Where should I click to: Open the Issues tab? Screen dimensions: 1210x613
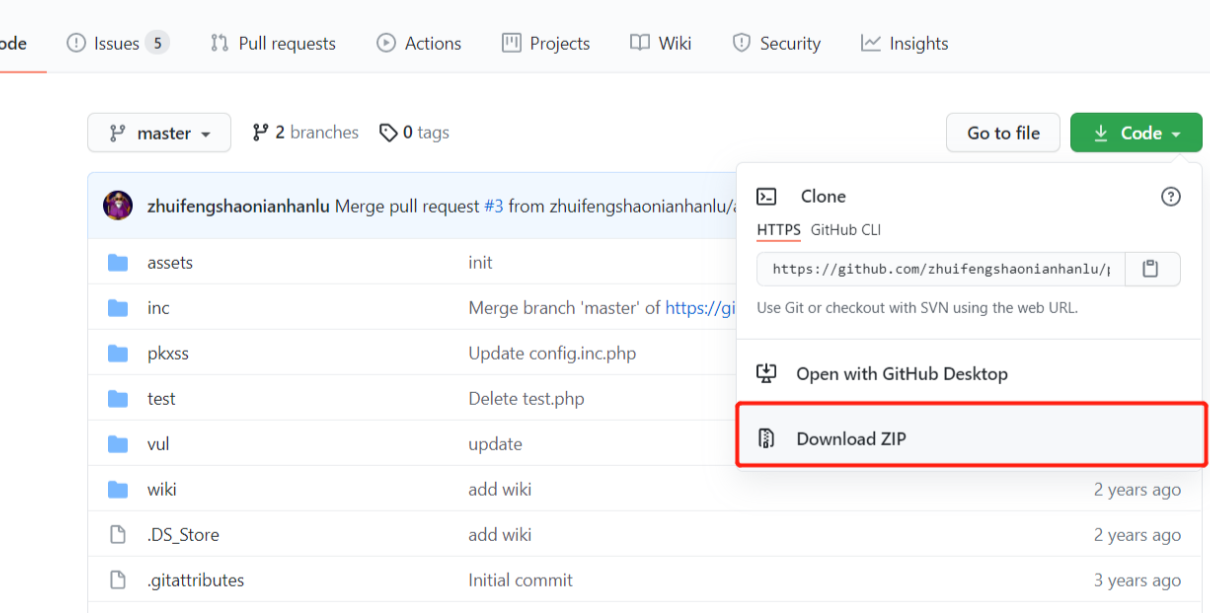pos(117,43)
